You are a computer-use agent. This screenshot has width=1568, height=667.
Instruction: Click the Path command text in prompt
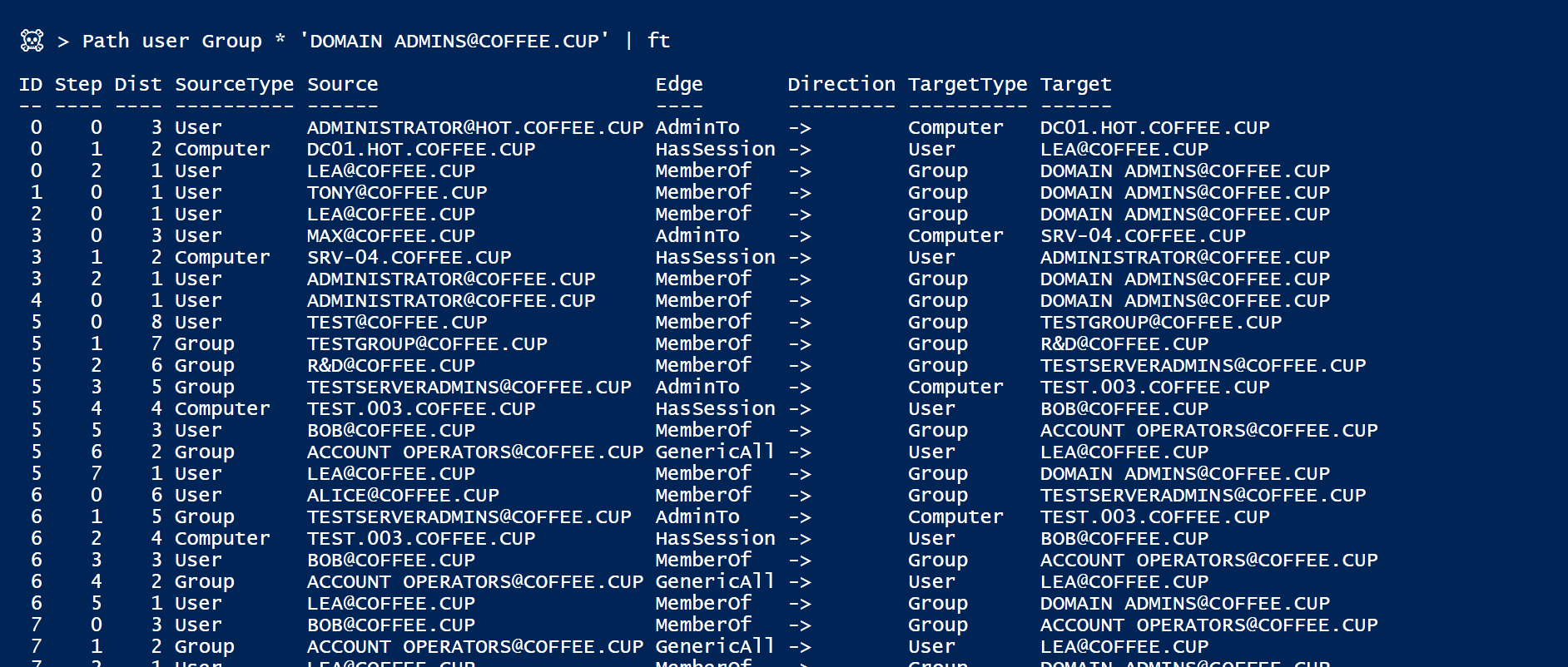click(x=106, y=41)
